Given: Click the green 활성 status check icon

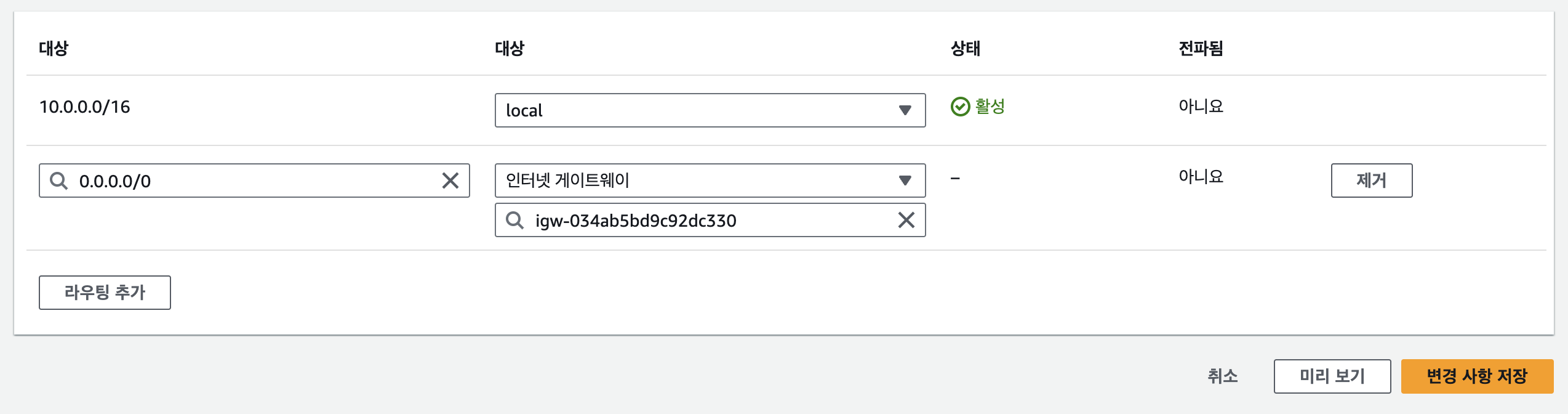Looking at the screenshot, I should pos(960,107).
